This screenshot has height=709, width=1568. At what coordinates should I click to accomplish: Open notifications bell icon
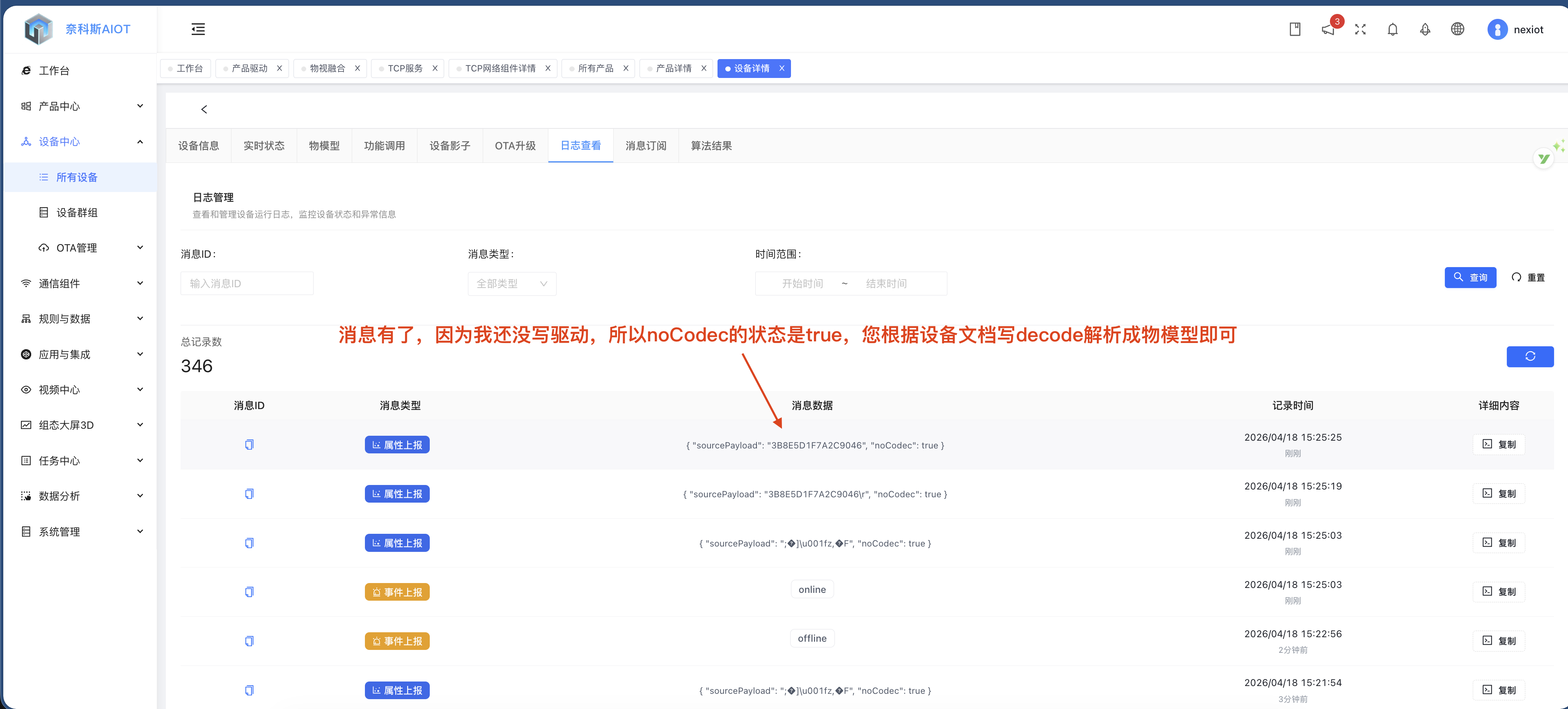[1393, 29]
